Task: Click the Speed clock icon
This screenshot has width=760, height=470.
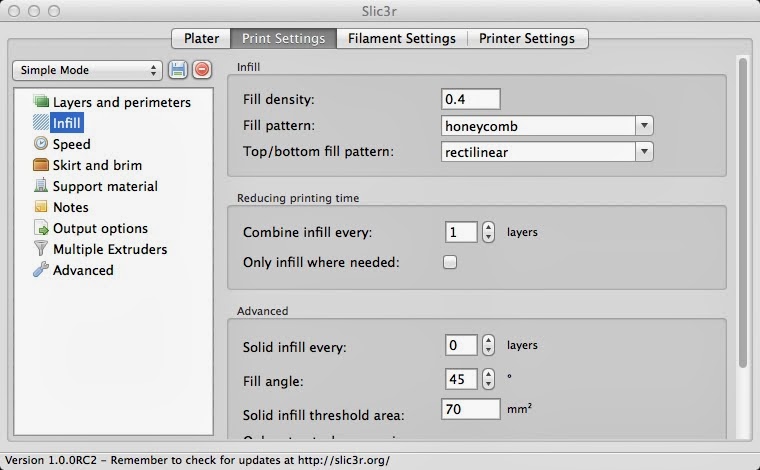Action: [x=41, y=143]
